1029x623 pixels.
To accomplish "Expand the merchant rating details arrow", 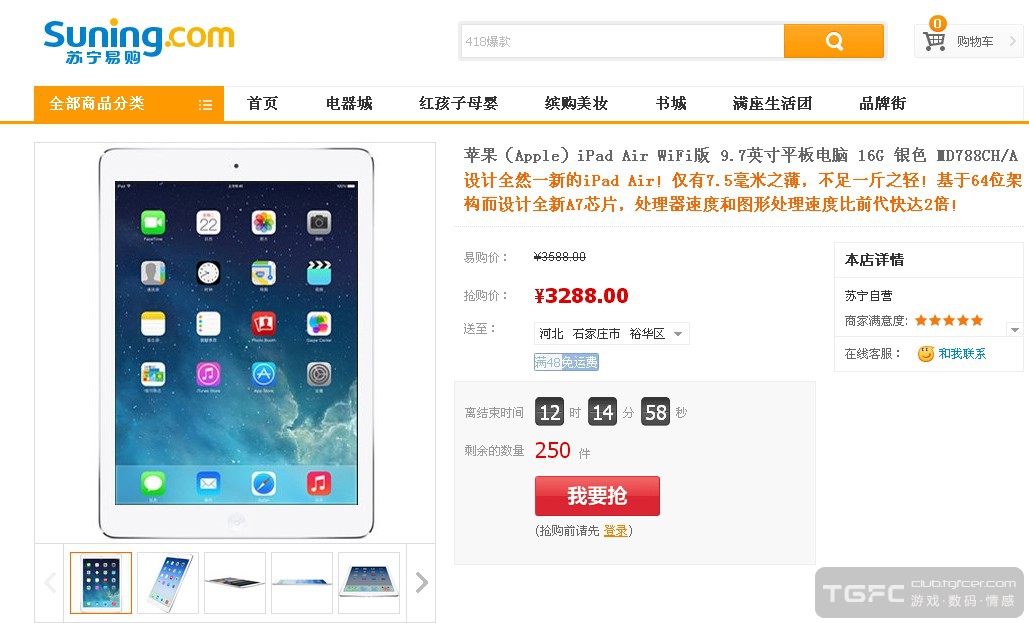I will pos(1015,330).
